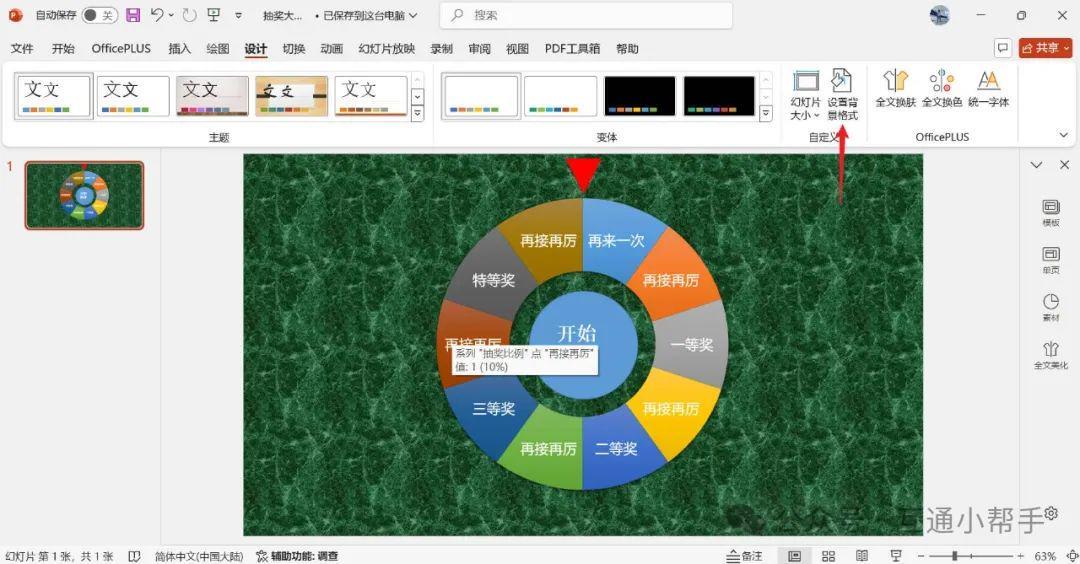This screenshot has width=1080, height=564.
Task: Click the 统一字体 icon
Action: [988, 88]
